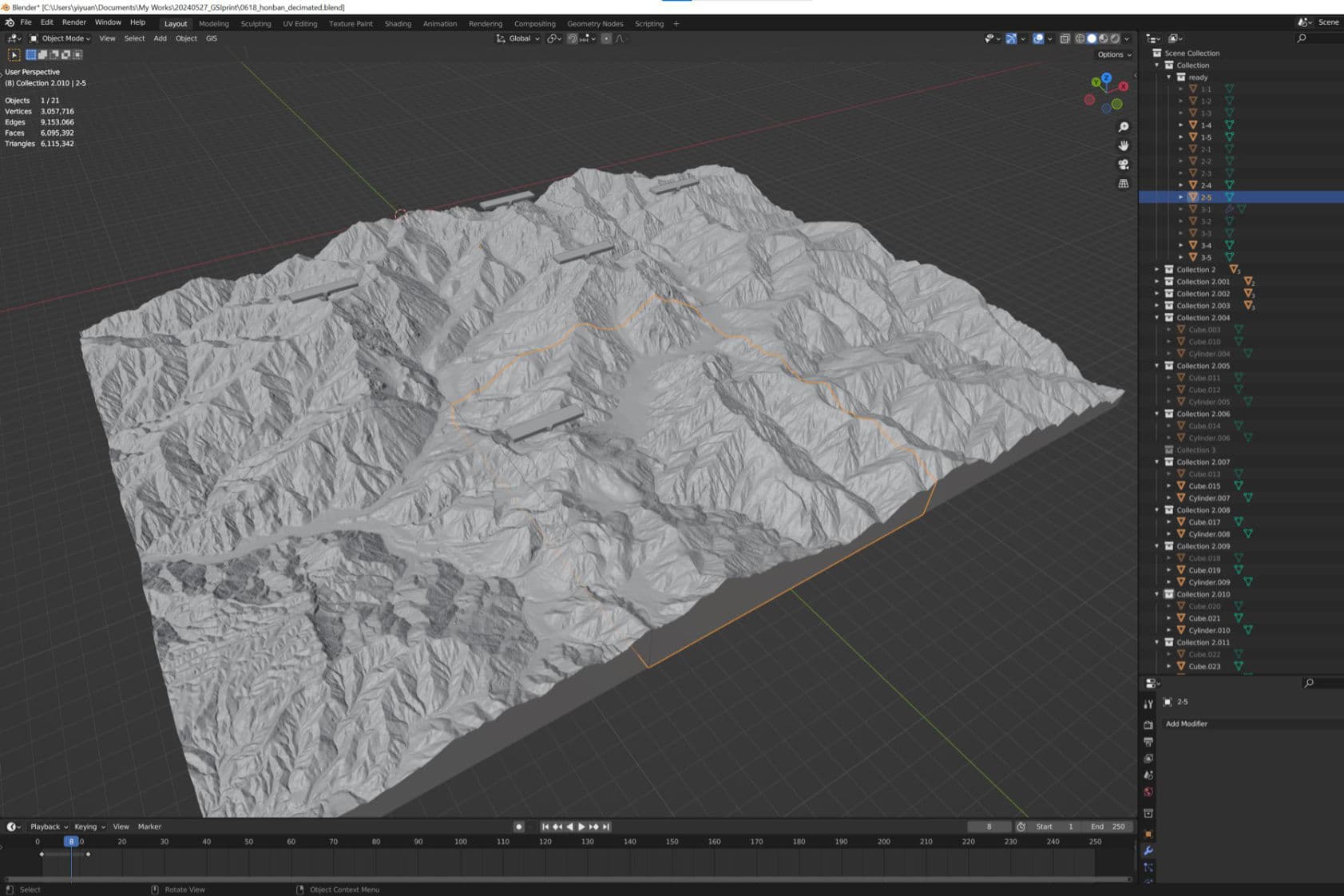1344x896 pixels.
Task: Choose the extend selection mode icon
Action: click(42, 54)
